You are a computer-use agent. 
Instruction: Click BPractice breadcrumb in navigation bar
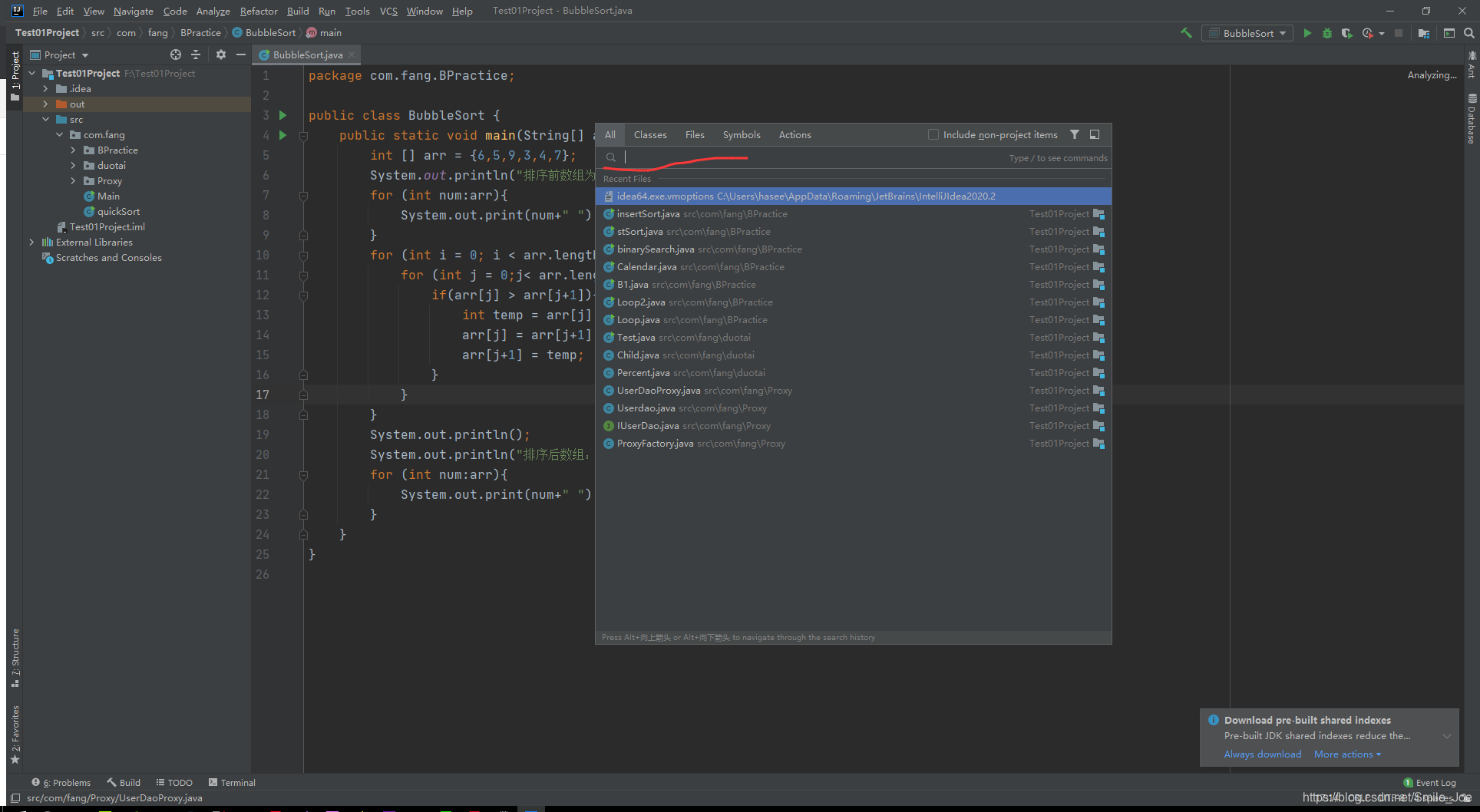(200, 33)
